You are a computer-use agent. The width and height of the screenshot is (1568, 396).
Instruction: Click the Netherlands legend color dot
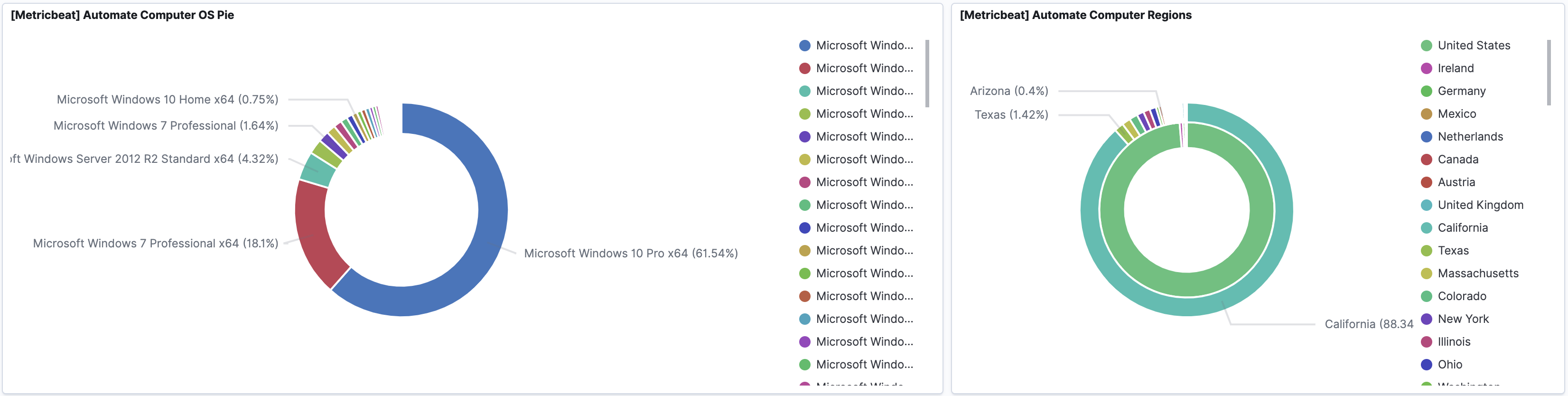(1426, 136)
